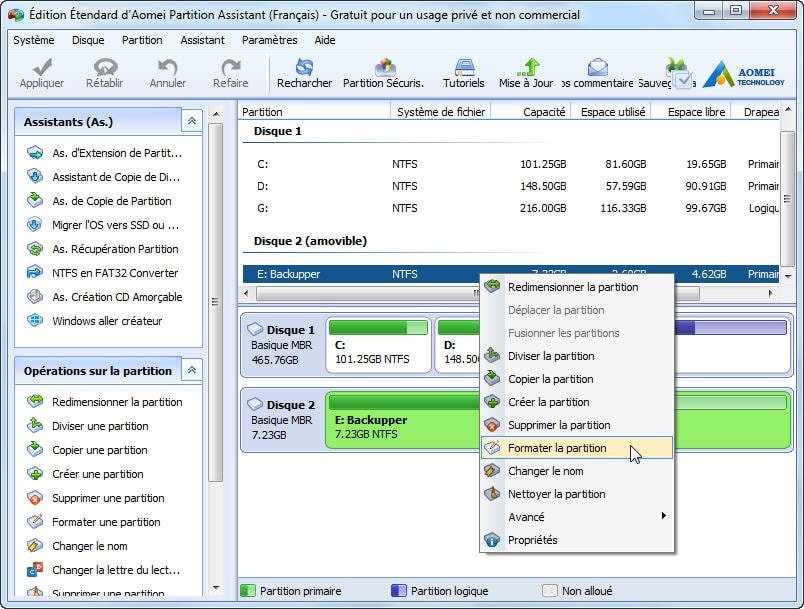The height and width of the screenshot is (609, 804).
Task: Collapse the Opérations sur la partition panel
Action: coord(192,370)
